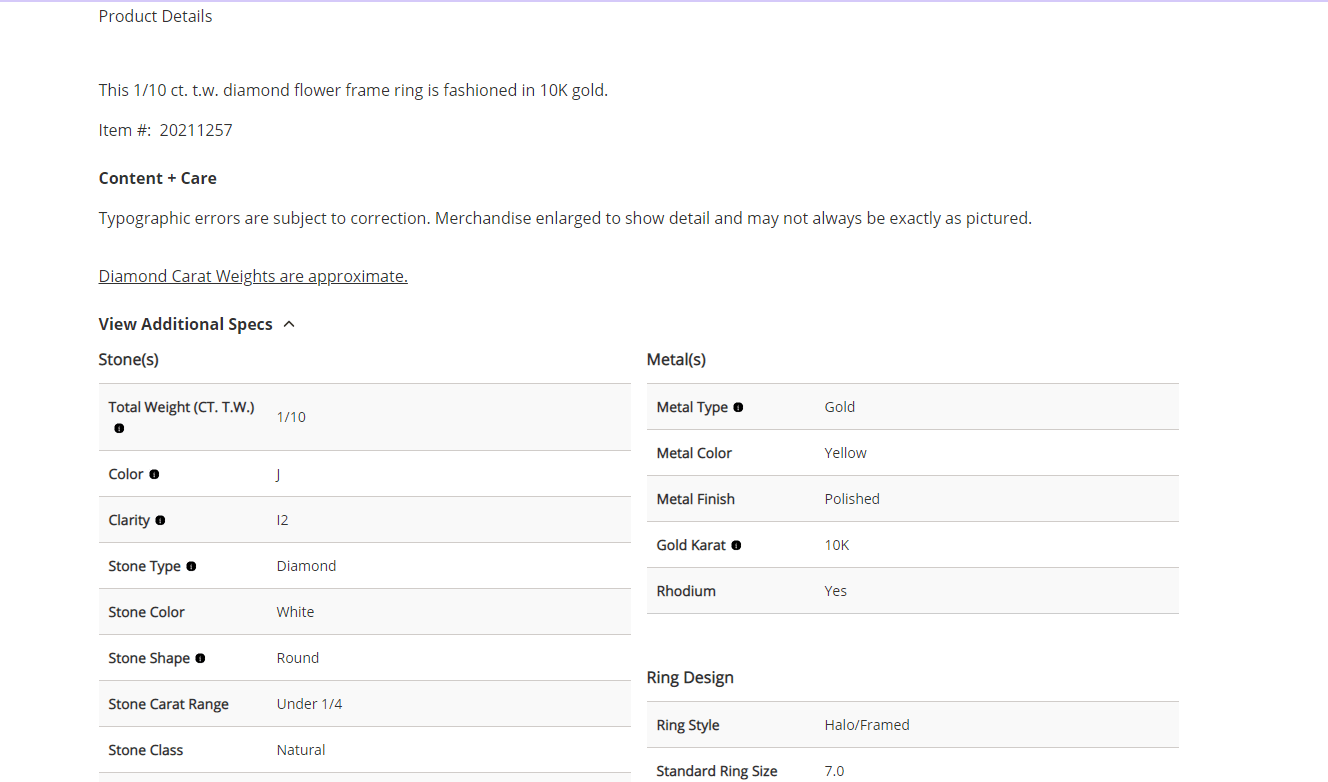Click the Stone Shape info icon

[200, 658]
